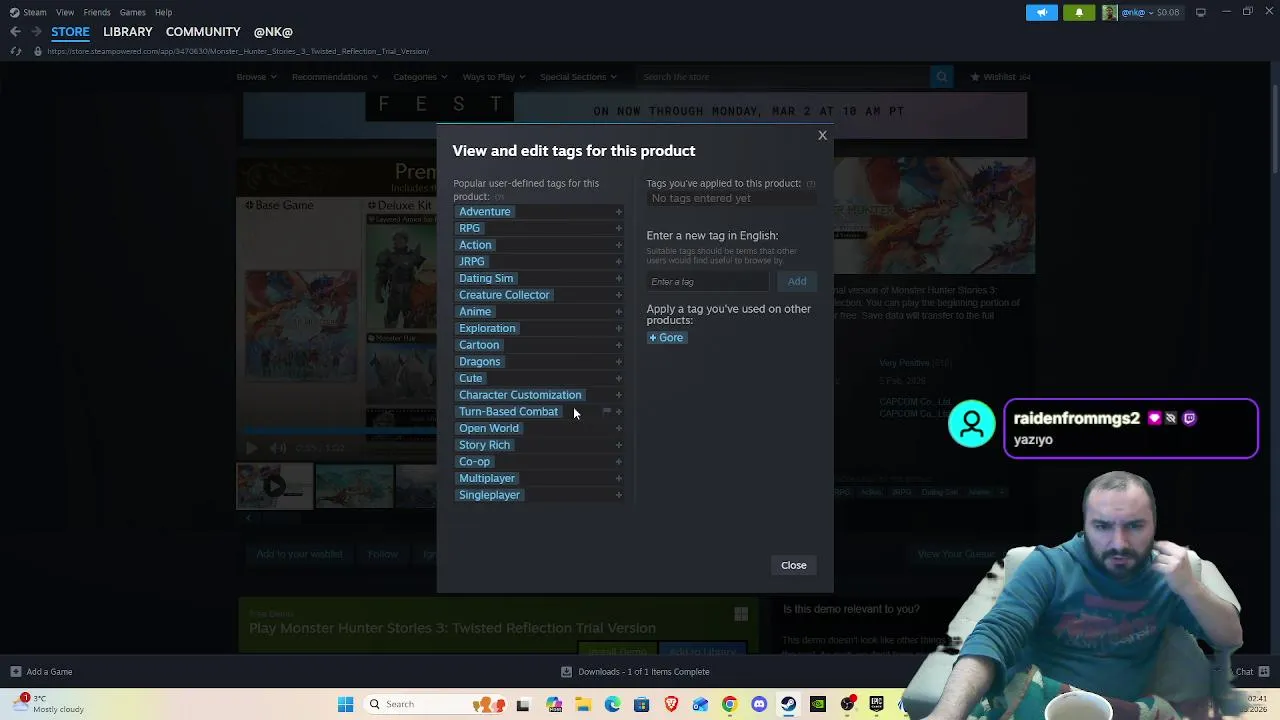Open the Games menu
The height and width of the screenshot is (720, 1280).
pos(132,12)
